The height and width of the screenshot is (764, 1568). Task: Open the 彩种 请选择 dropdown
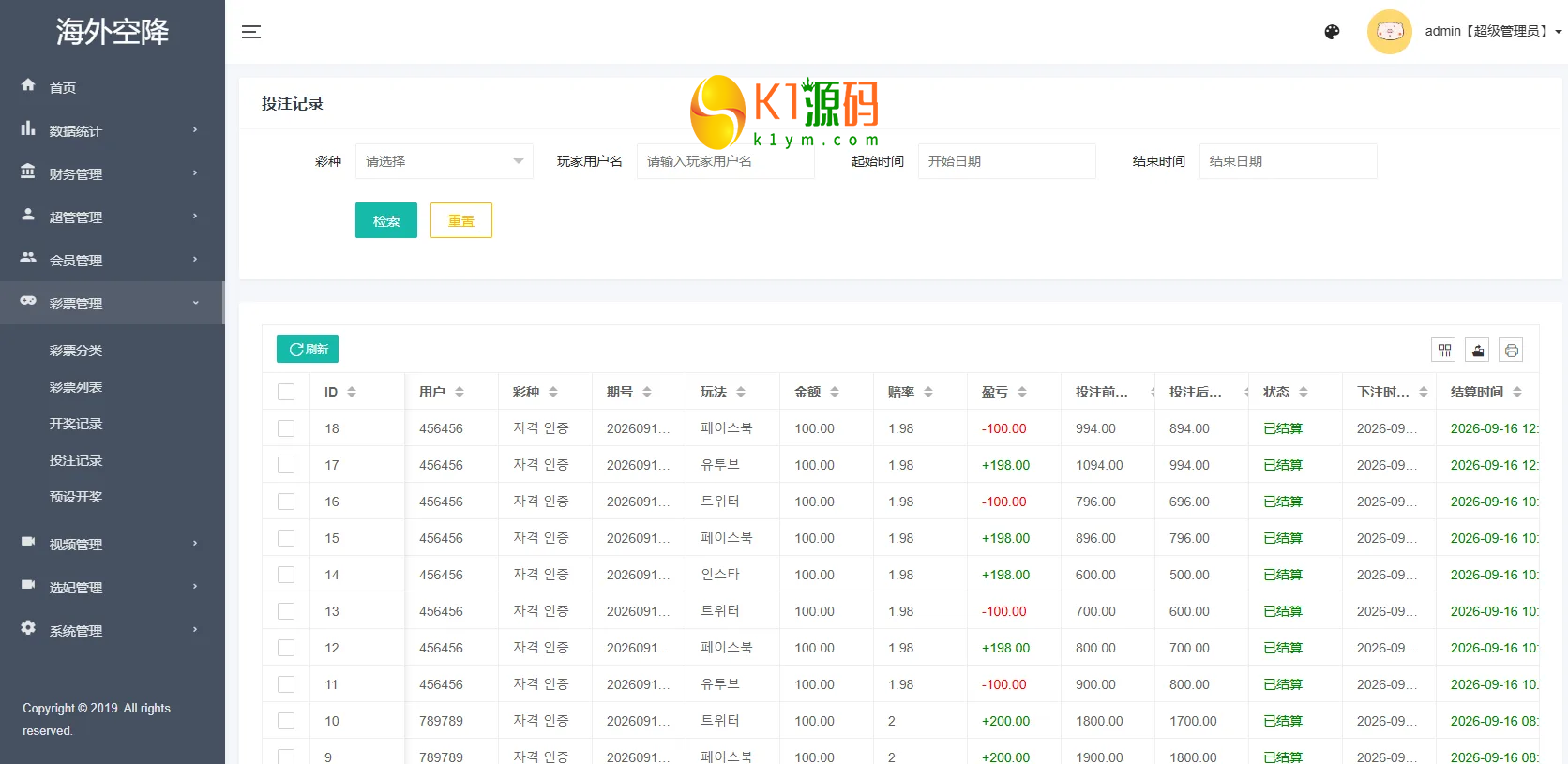[x=445, y=161]
